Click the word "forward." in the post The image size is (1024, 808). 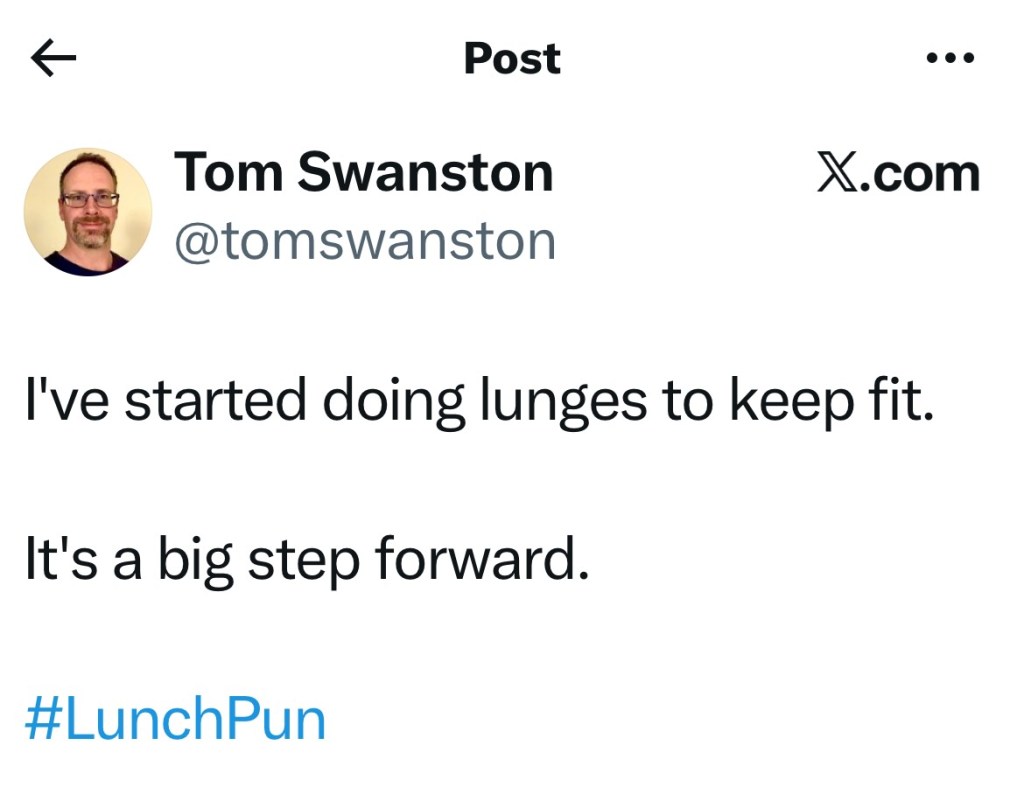(480, 561)
